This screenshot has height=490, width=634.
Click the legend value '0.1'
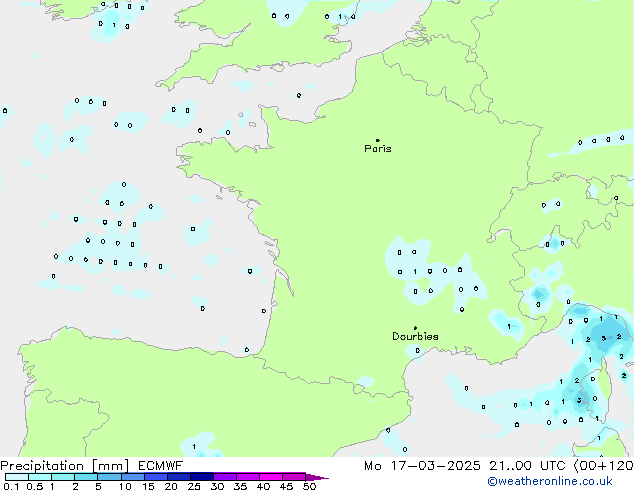(x=11, y=486)
